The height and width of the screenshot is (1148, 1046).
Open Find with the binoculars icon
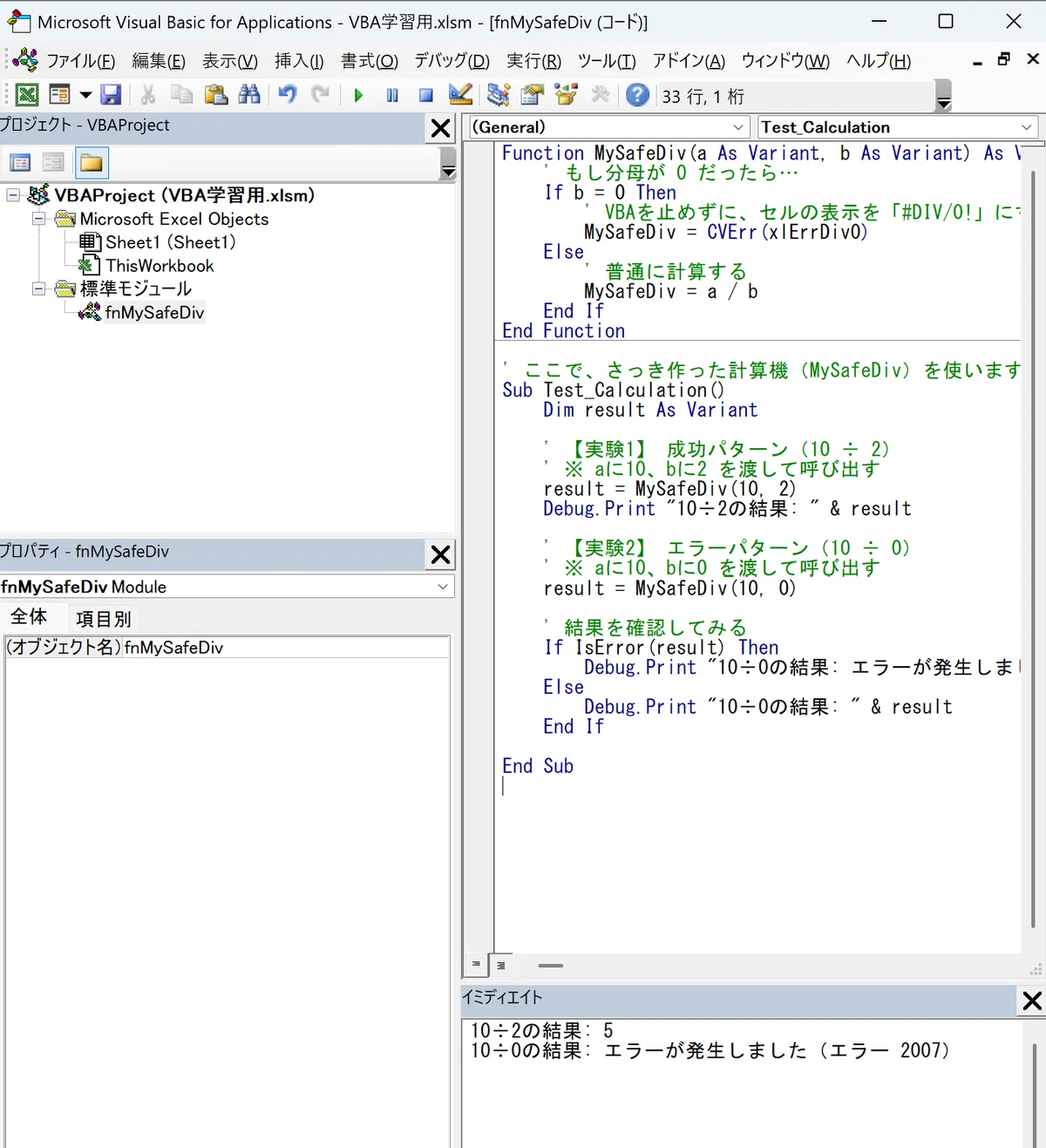pyautogui.click(x=249, y=95)
